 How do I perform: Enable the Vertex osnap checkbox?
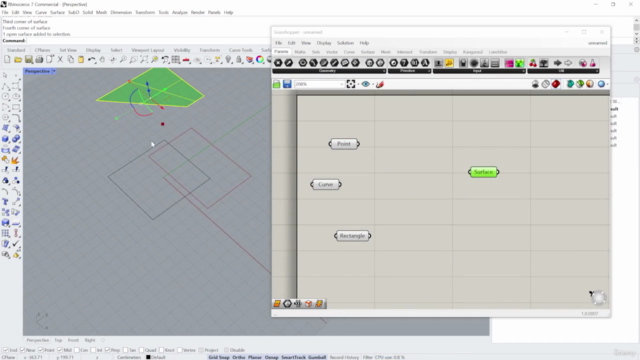(180, 350)
